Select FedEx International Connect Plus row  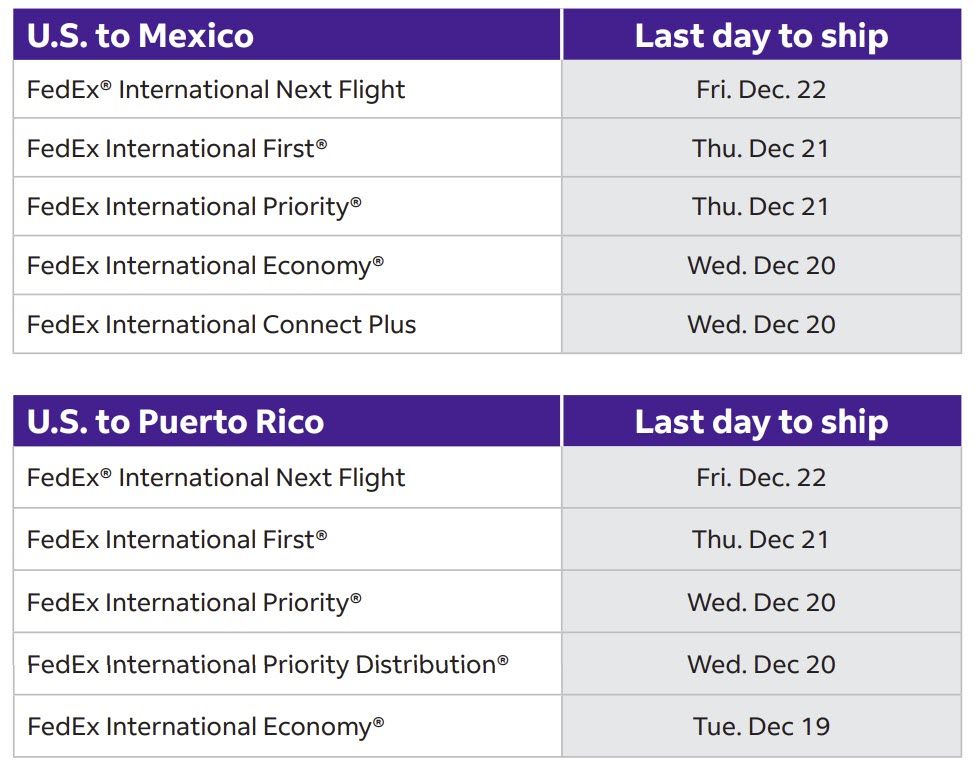[x=221, y=325]
